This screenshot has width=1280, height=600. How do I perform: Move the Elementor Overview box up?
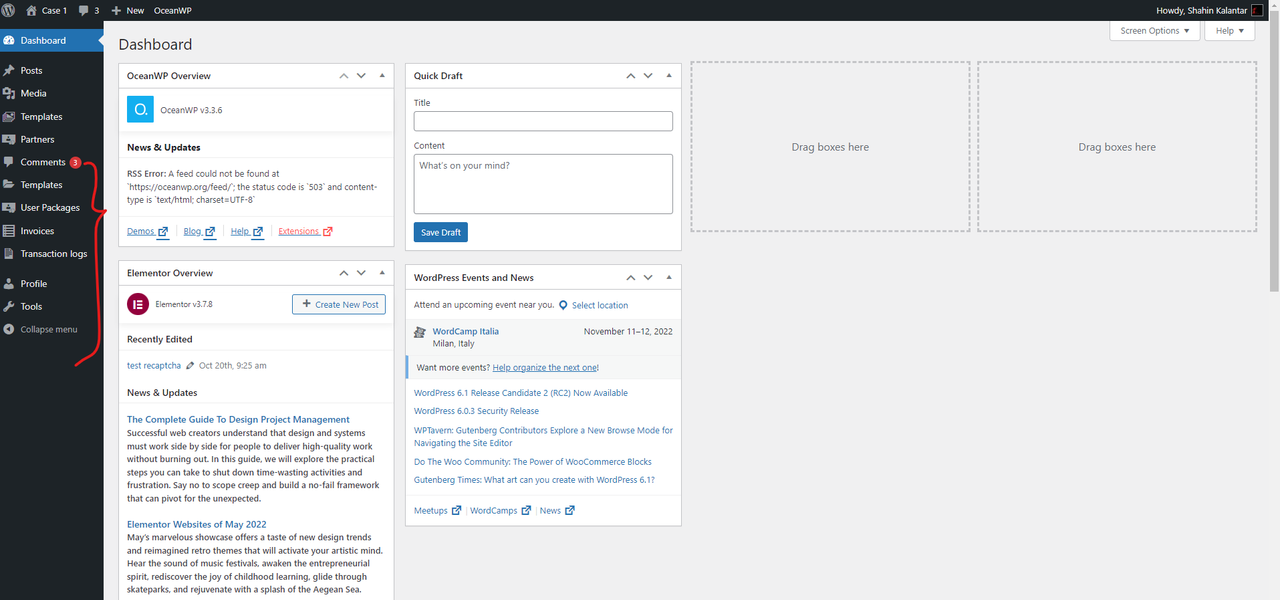click(x=344, y=273)
